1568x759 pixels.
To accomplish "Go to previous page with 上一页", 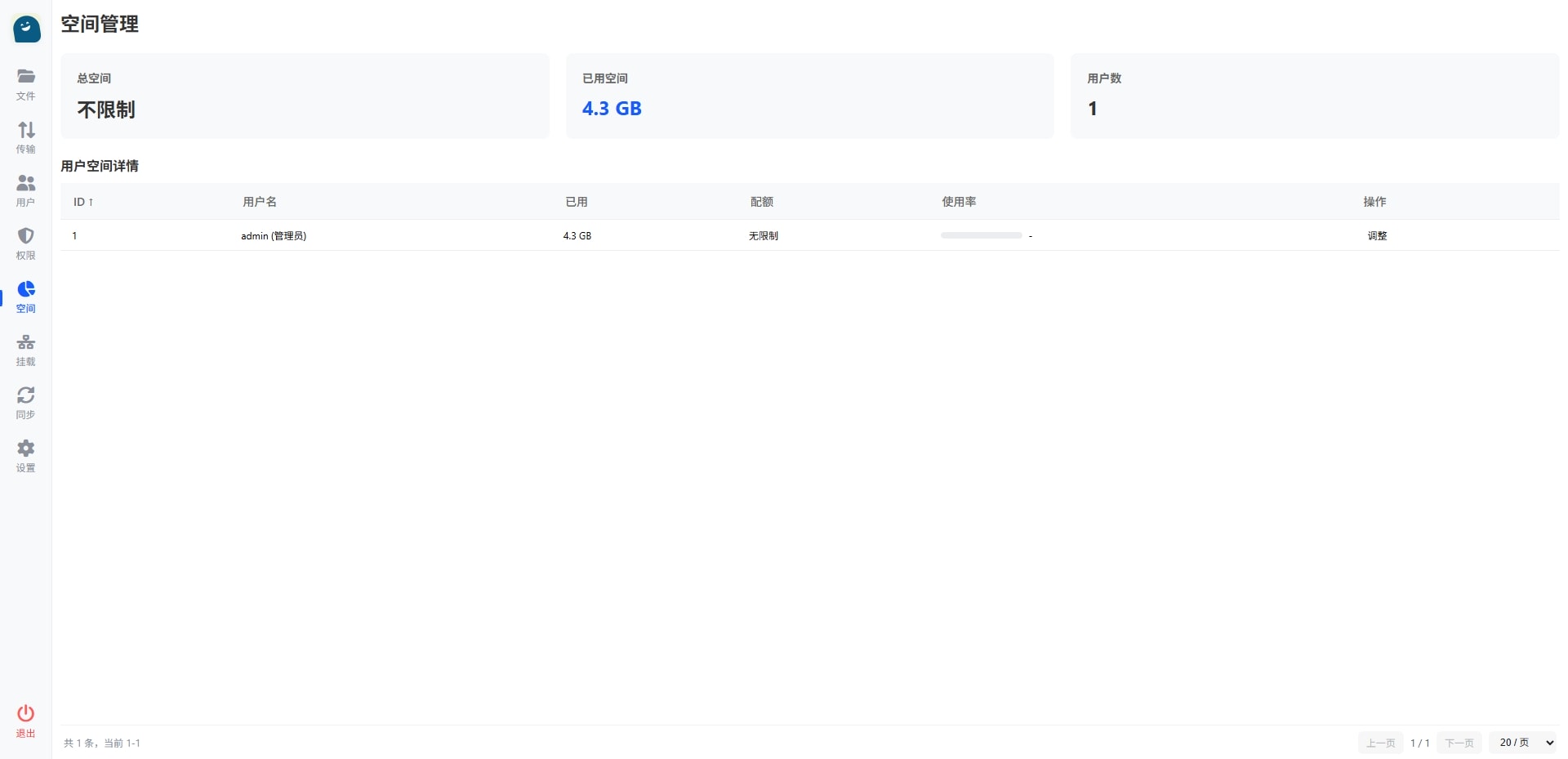I will (1380, 743).
